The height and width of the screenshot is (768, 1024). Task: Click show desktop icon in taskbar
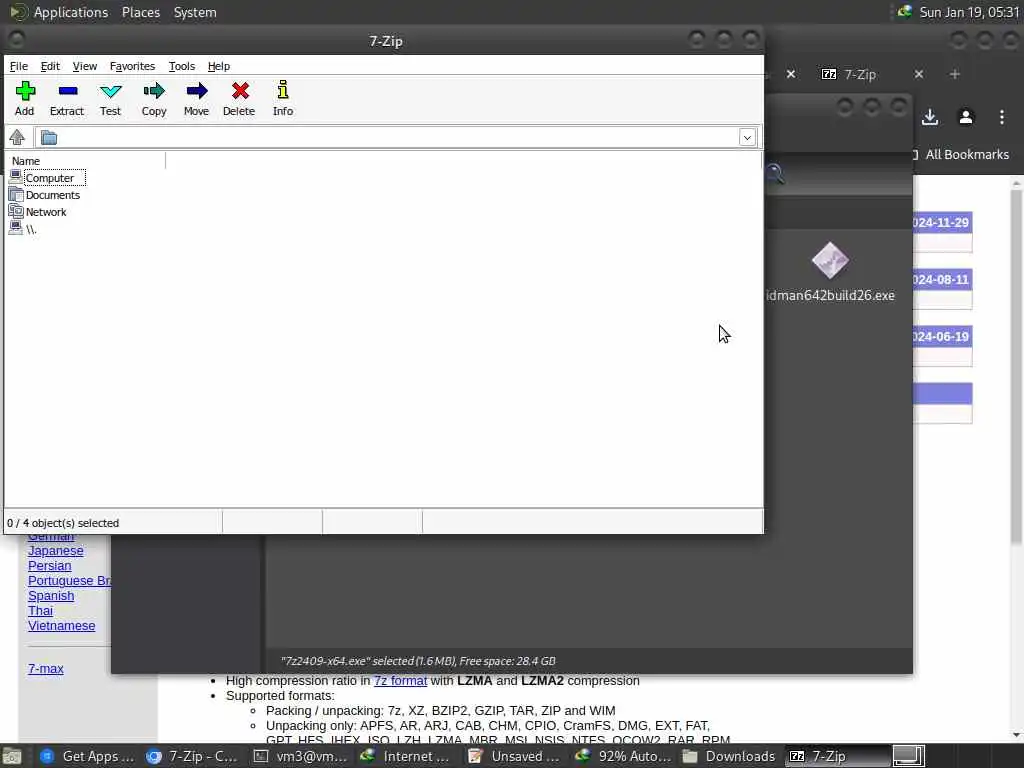[12, 757]
